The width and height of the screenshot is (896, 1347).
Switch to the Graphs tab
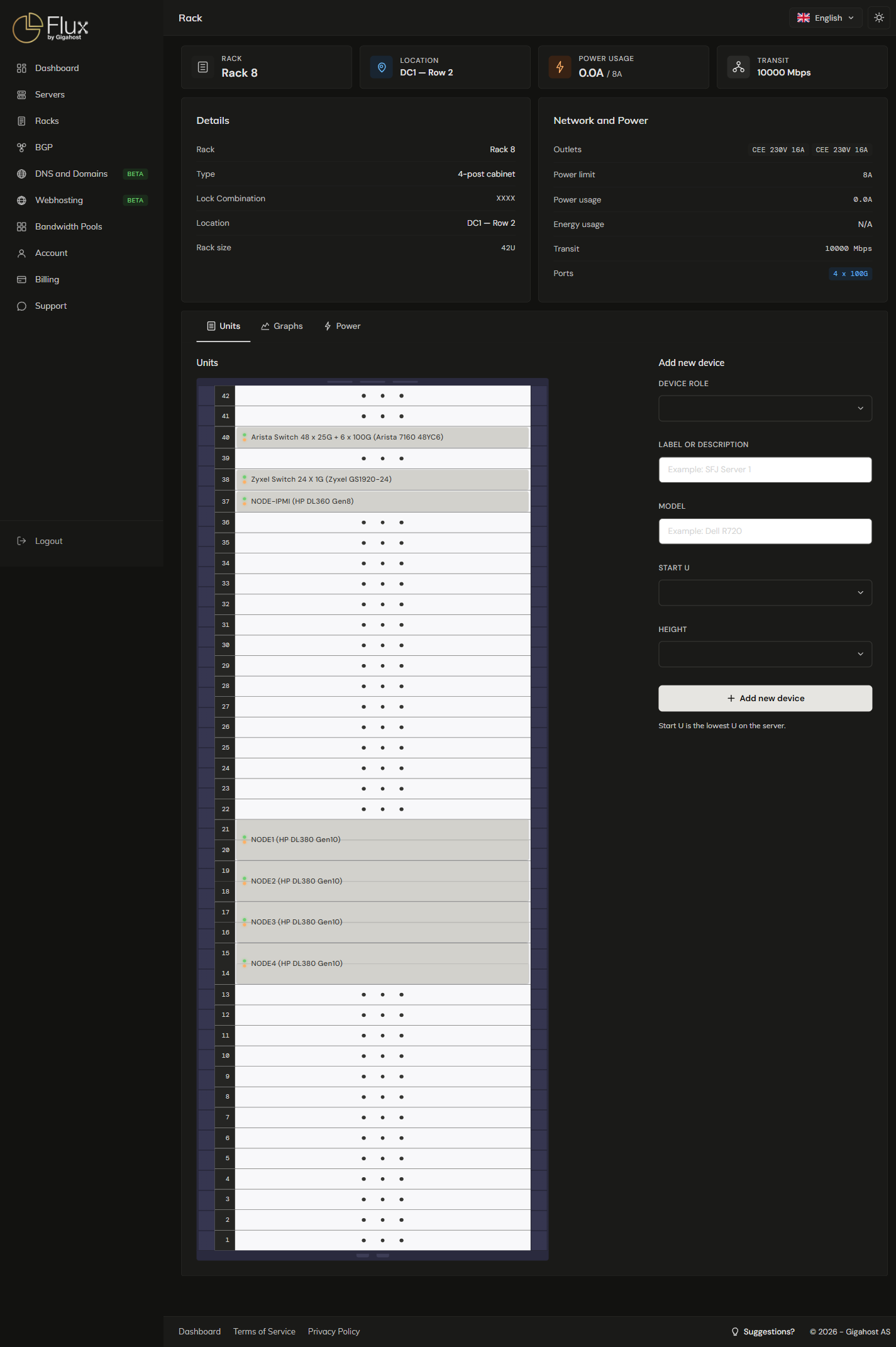[282, 326]
